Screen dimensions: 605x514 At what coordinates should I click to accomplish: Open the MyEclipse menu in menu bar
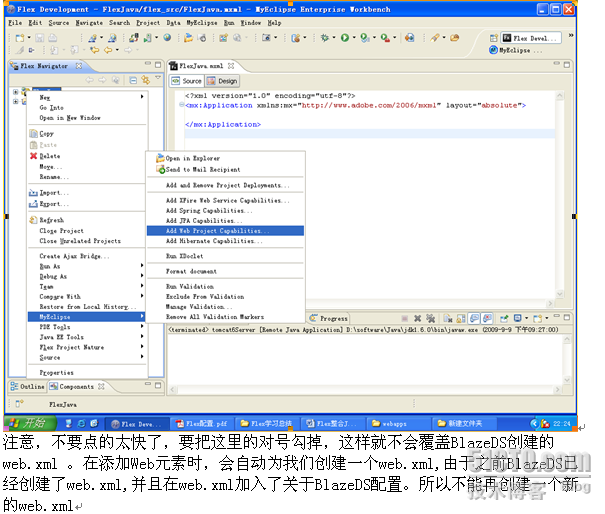(x=202, y=23)
